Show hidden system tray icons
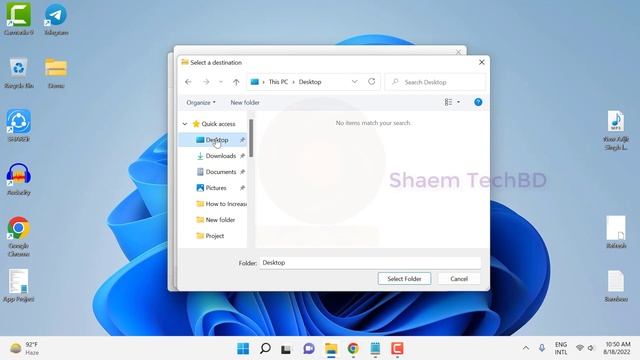Screen dimensions: 640x360 click(x=526, y=348)
